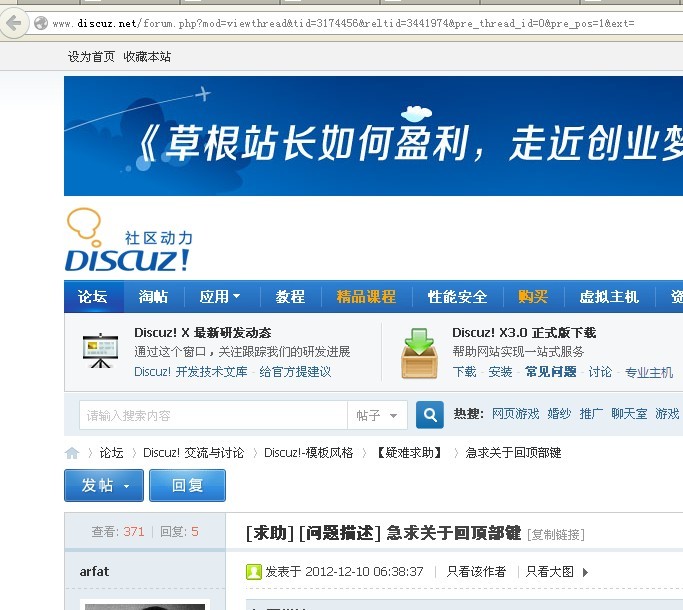Click the 常见问题 link
Image resolution: width=683 pixels, height=610 pixels.
[x=551, y=372]
